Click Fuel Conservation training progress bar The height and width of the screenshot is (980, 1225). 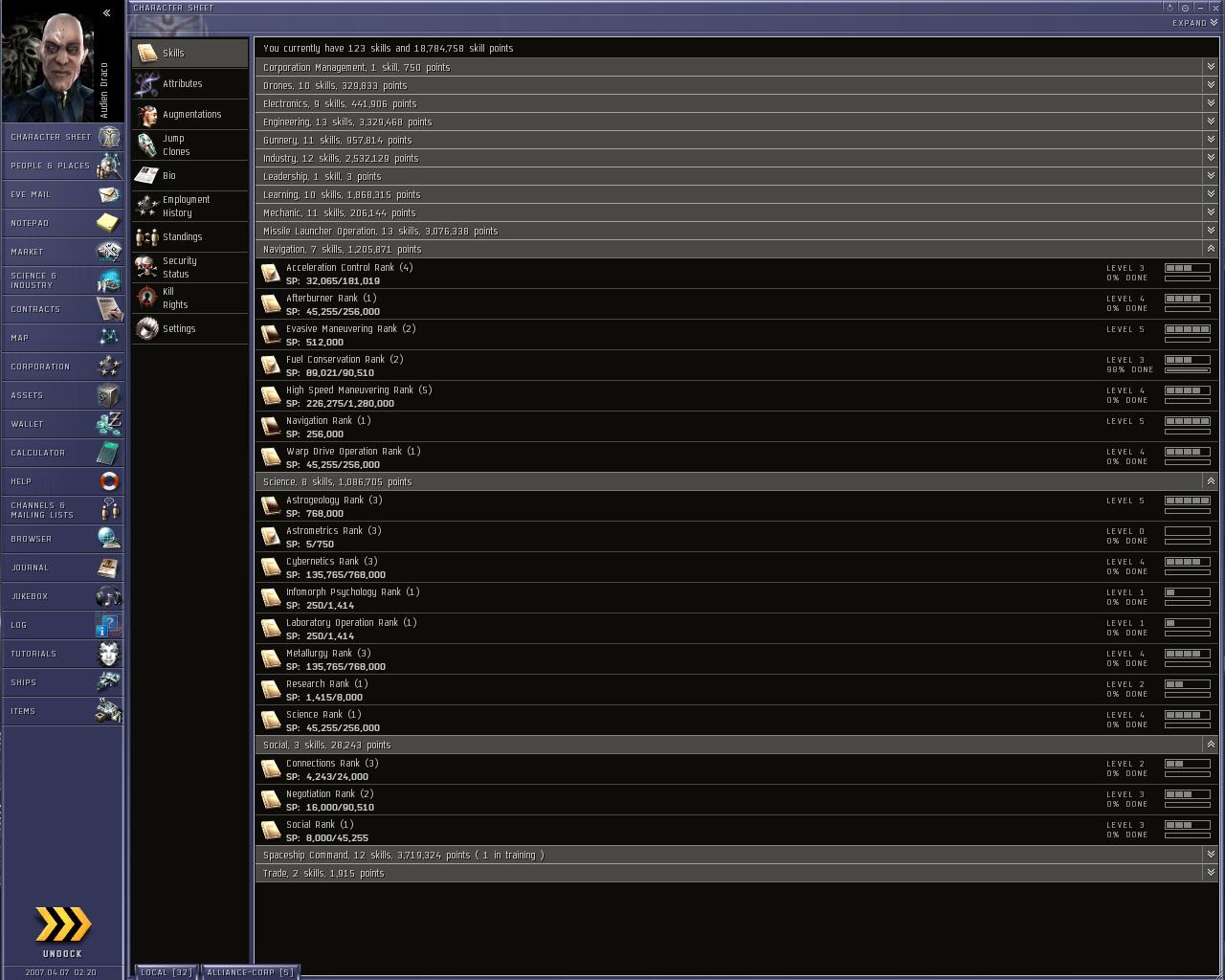1188,370
